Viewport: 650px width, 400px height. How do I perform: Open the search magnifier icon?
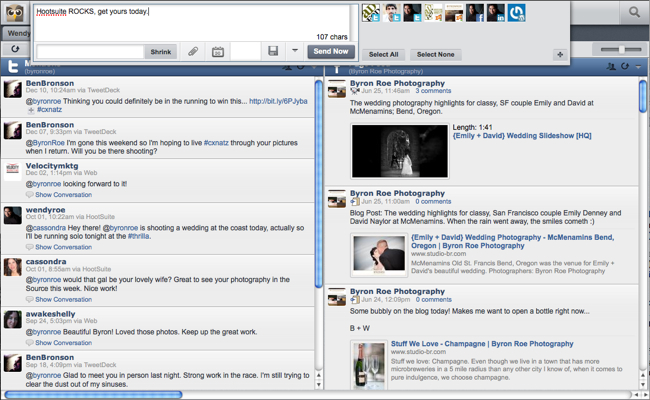click(634, 12)
